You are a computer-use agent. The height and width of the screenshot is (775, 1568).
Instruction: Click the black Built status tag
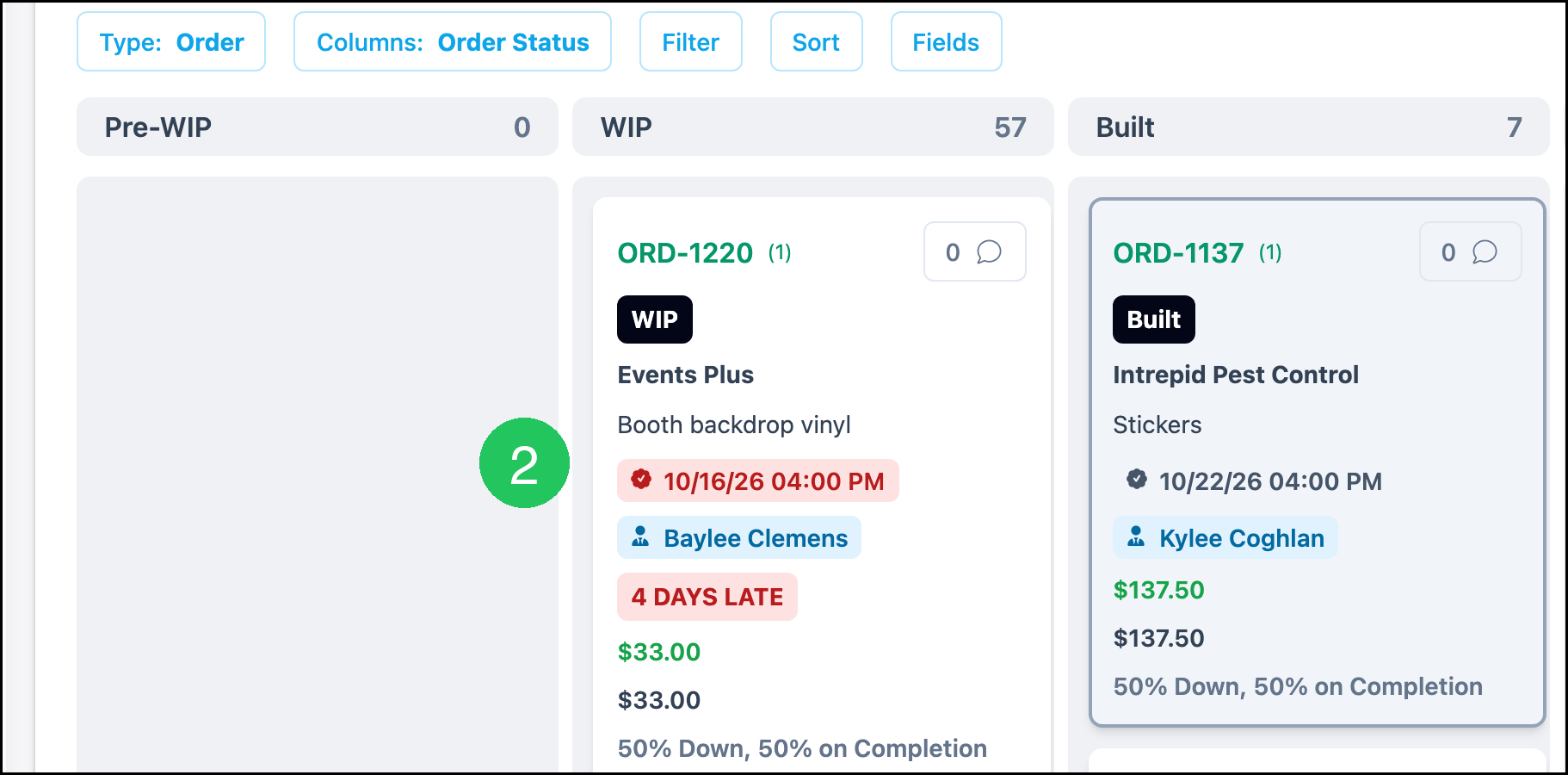pos(1154,319)
